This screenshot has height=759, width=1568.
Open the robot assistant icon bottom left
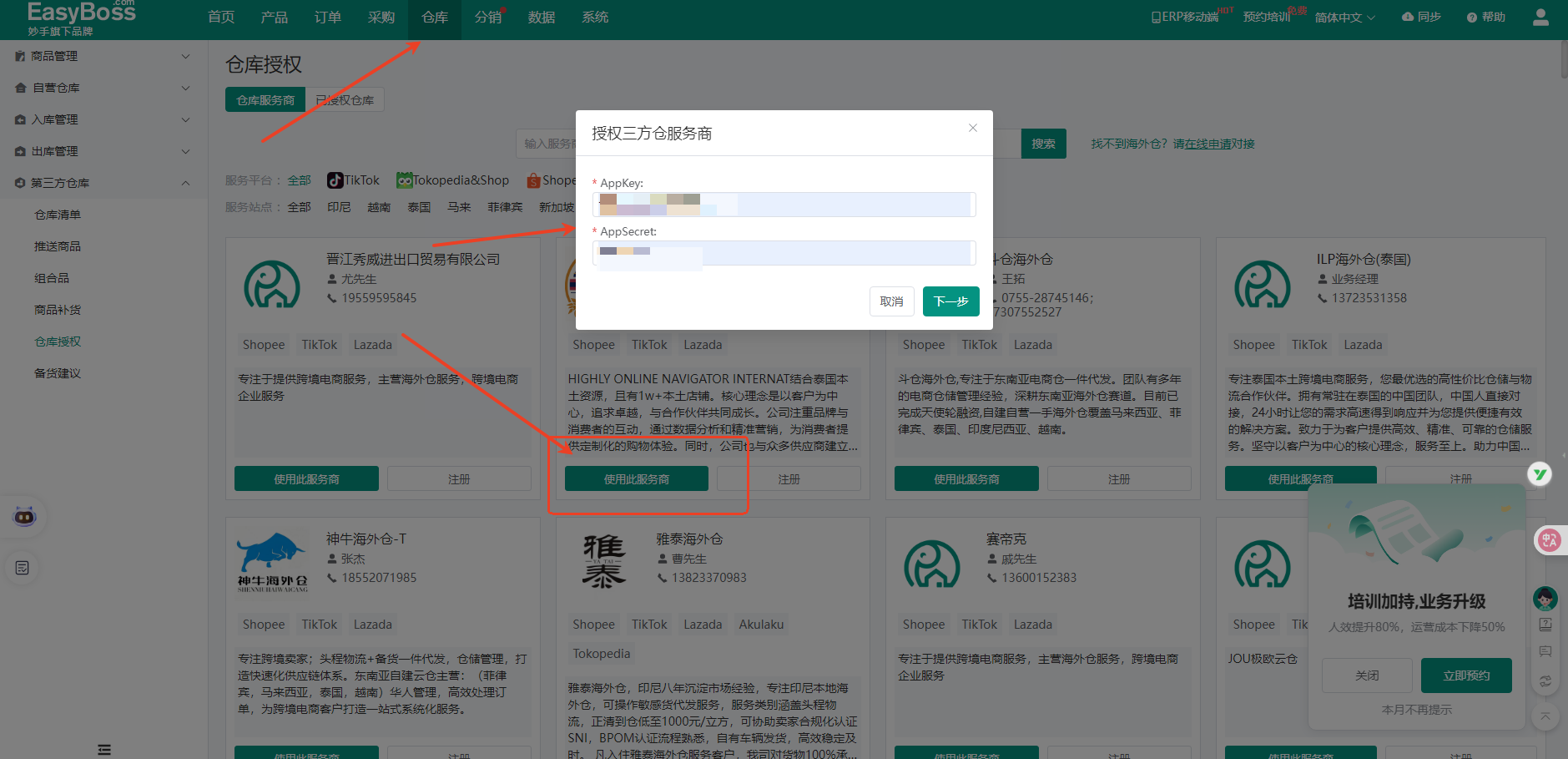click(23, 516)
